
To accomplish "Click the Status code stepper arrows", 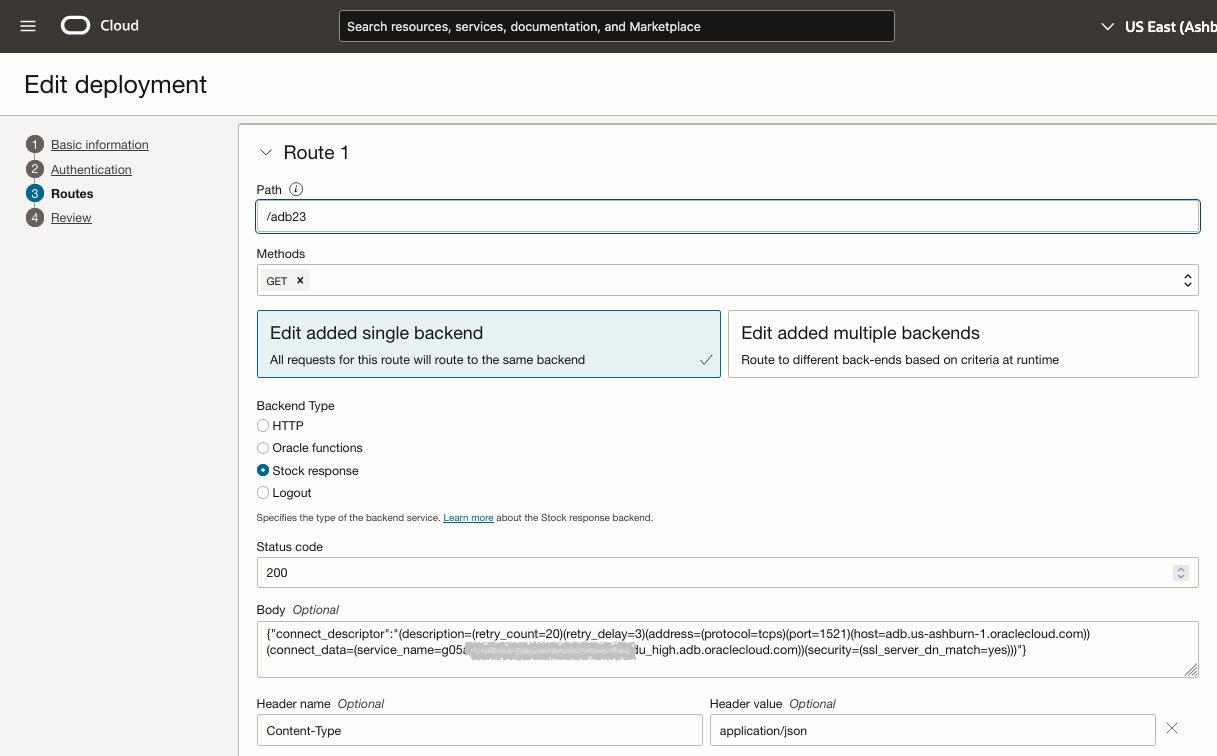I will coord(1181,573).
